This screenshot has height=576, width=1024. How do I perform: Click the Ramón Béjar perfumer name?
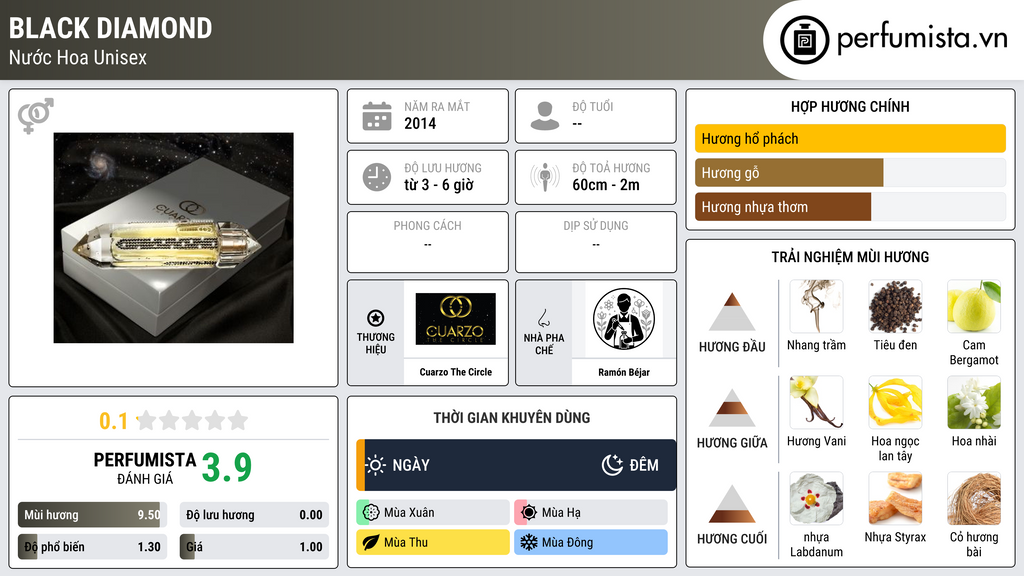(624, 372)
